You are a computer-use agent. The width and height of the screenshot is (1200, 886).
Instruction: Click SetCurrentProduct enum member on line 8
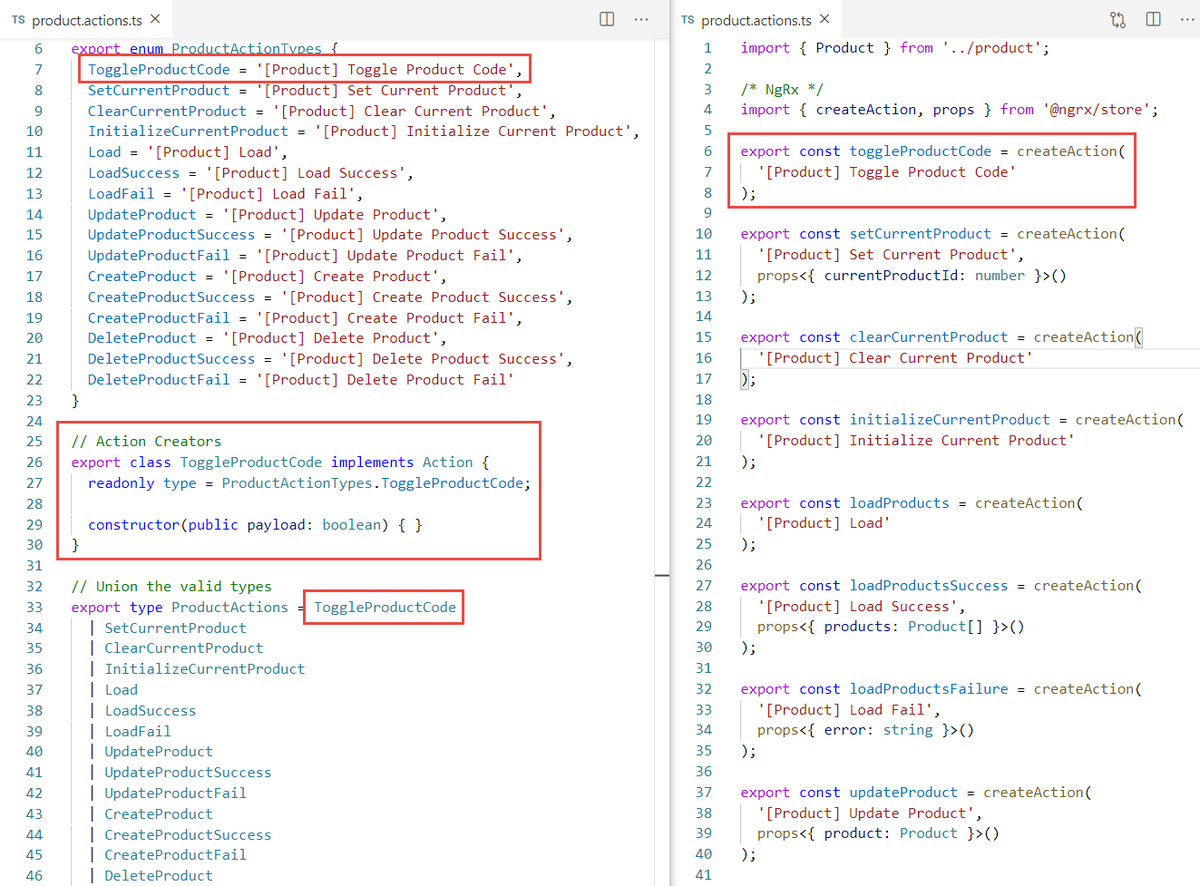158,90
